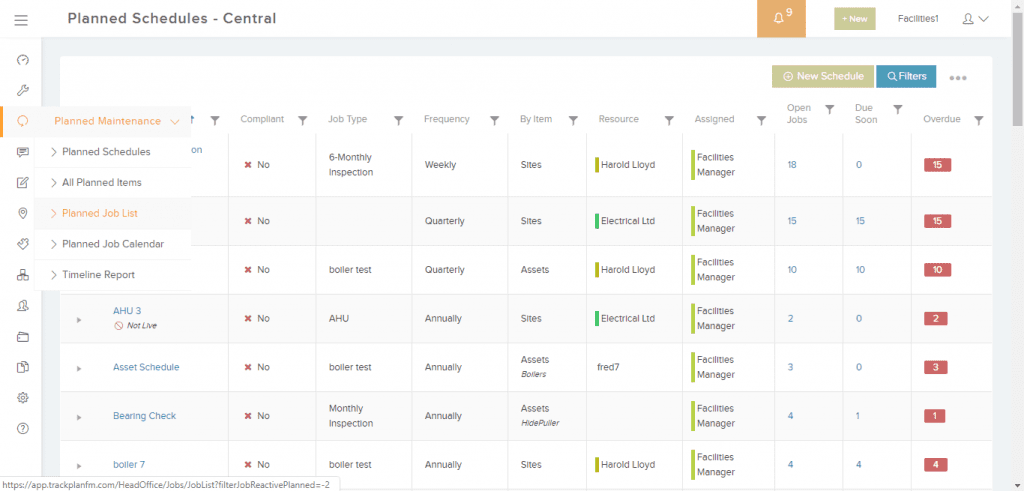Open the edit notepad sidebar icon
This screenshot has width=1024, height=491.
[x=23, y=183]
